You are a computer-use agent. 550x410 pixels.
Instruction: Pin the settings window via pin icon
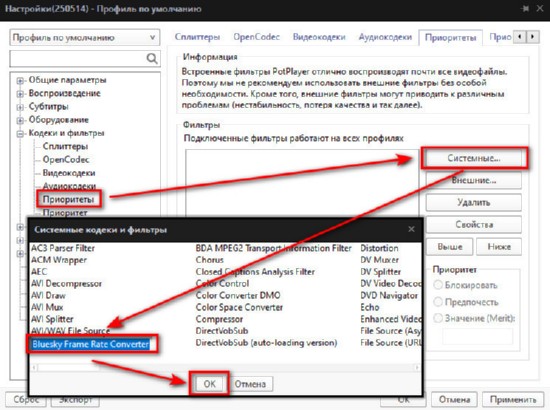pyautogui.click(x=525, y=8)
